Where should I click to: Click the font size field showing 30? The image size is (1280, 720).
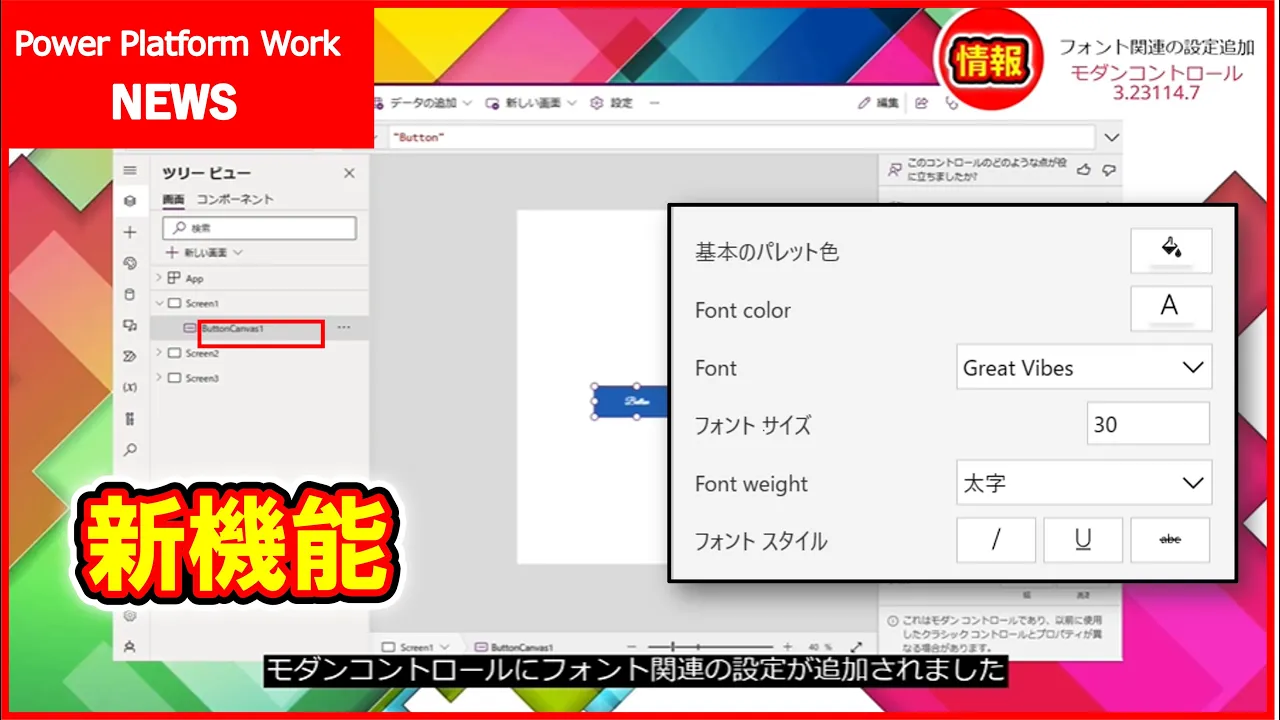[x=1148, y=425]
